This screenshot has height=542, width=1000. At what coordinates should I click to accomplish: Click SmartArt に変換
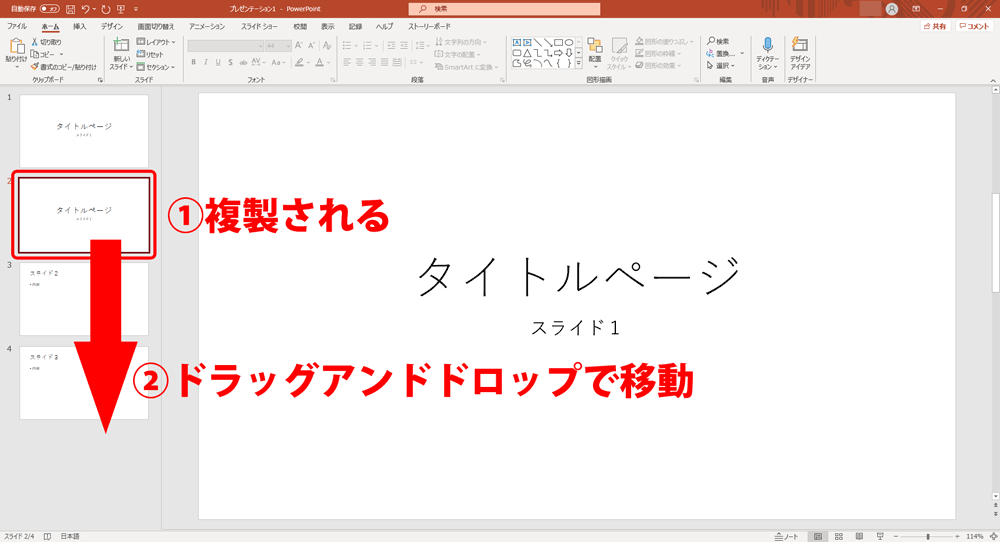click(x=465, y=67)
